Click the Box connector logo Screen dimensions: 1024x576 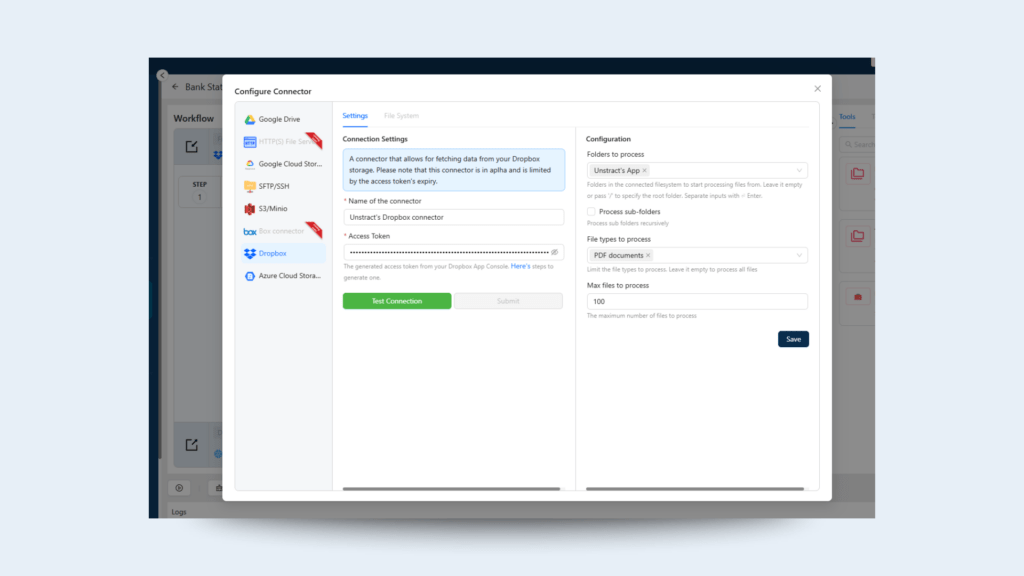[250, 231]
